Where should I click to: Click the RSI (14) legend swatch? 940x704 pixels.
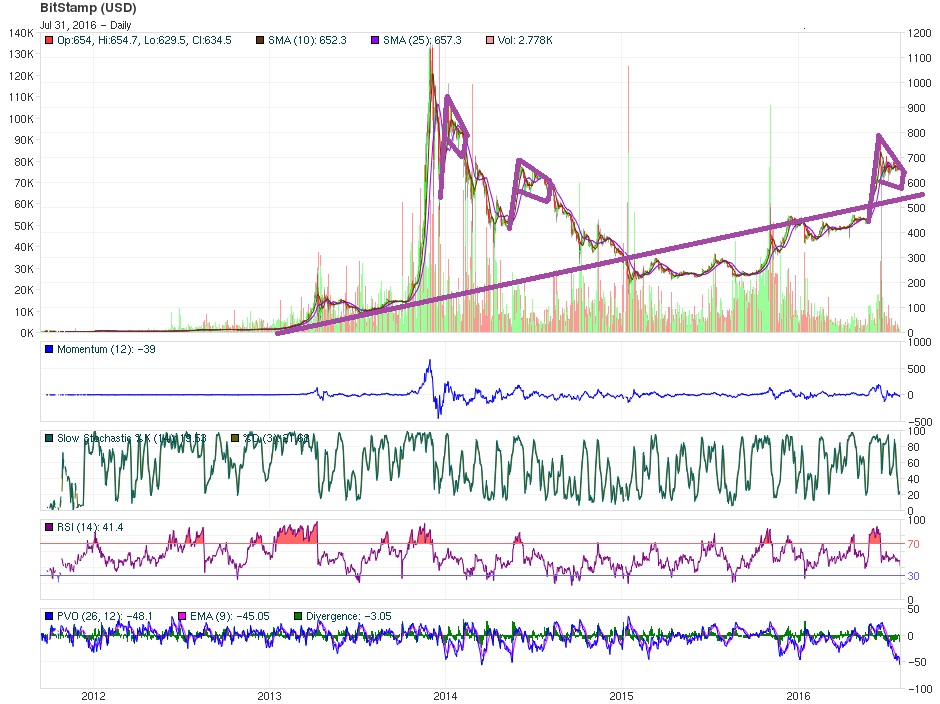(x=49, y=527)
